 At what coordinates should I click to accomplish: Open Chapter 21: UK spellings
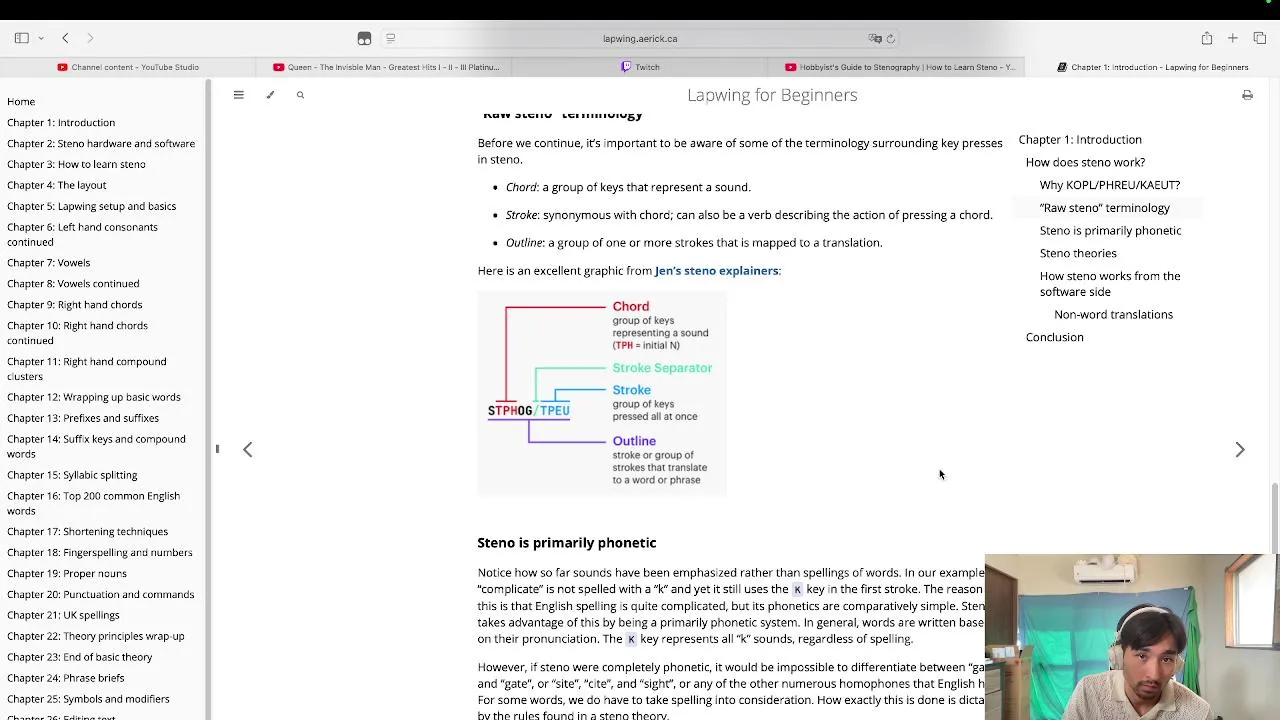(x=63, y=615)
